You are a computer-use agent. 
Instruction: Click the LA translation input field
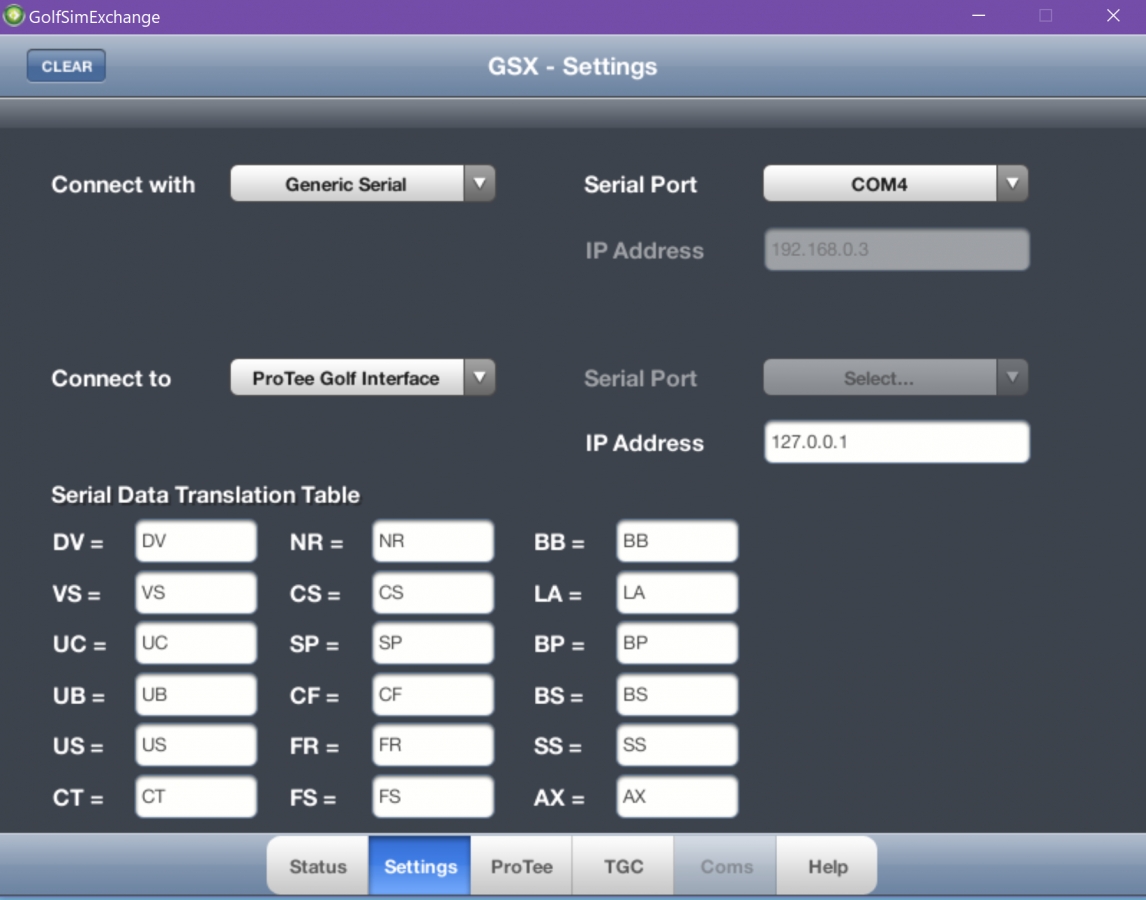tap(677, 593)
